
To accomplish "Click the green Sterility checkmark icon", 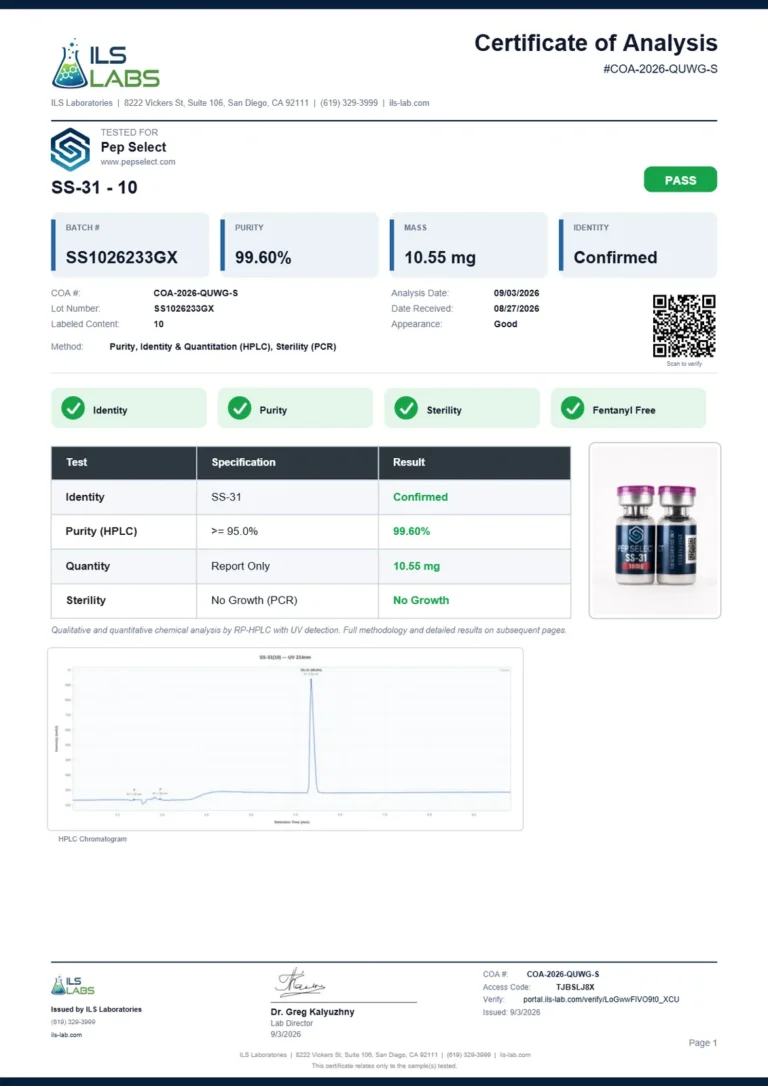I will [x=406, y=409].
